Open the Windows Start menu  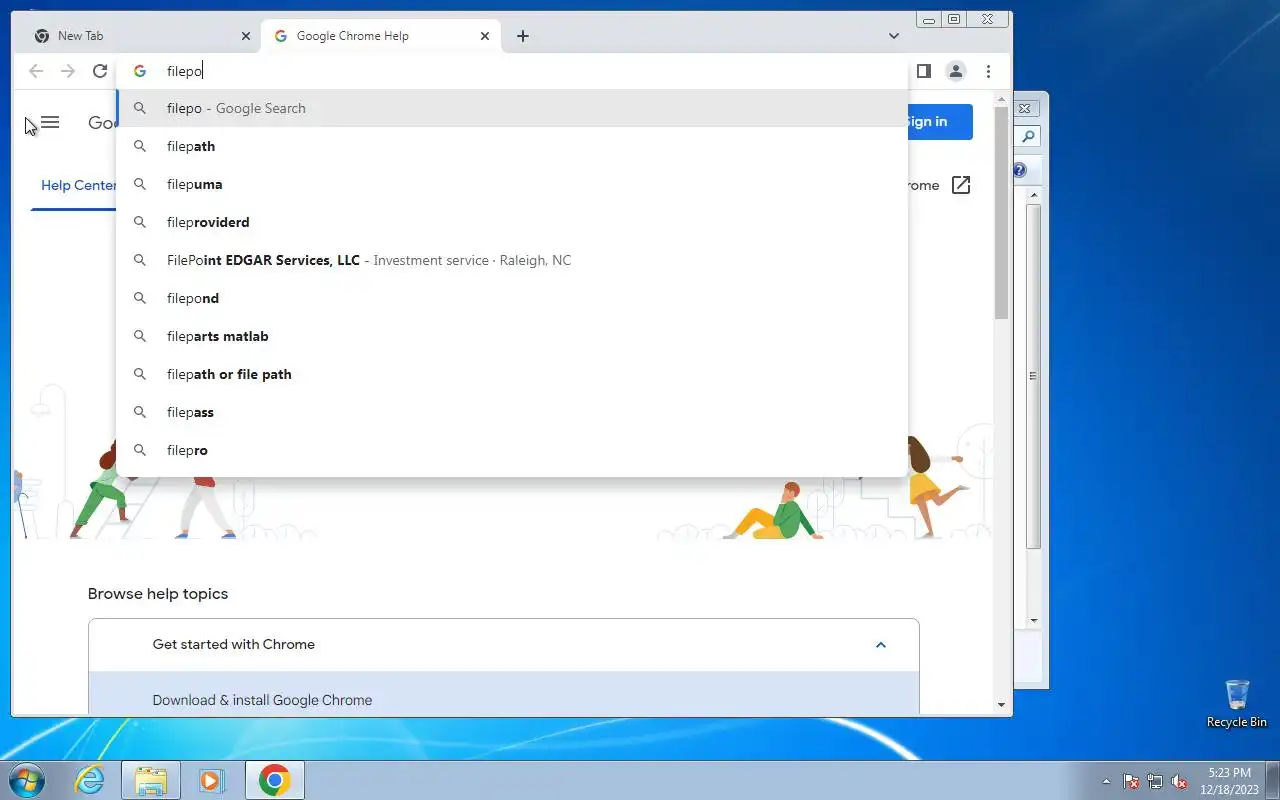tap(28, 780)
